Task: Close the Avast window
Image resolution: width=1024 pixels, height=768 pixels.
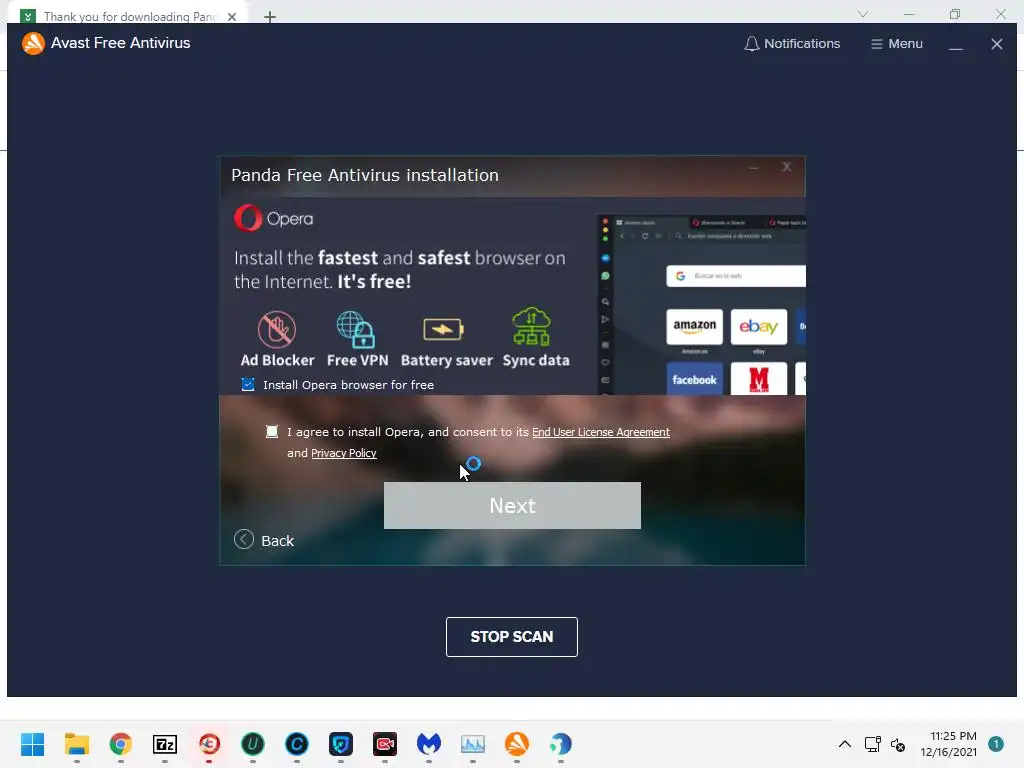Action: tap(997, 44)
